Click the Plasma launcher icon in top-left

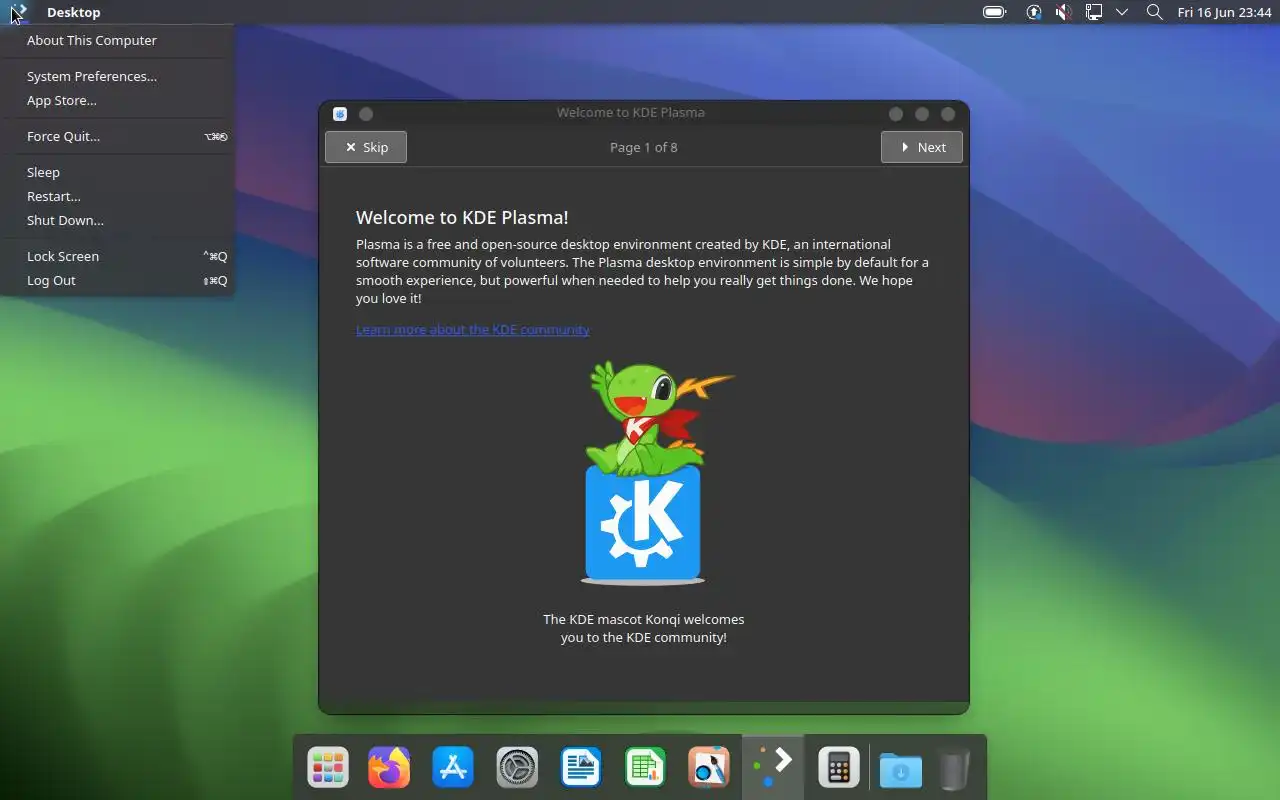point(17,12)
